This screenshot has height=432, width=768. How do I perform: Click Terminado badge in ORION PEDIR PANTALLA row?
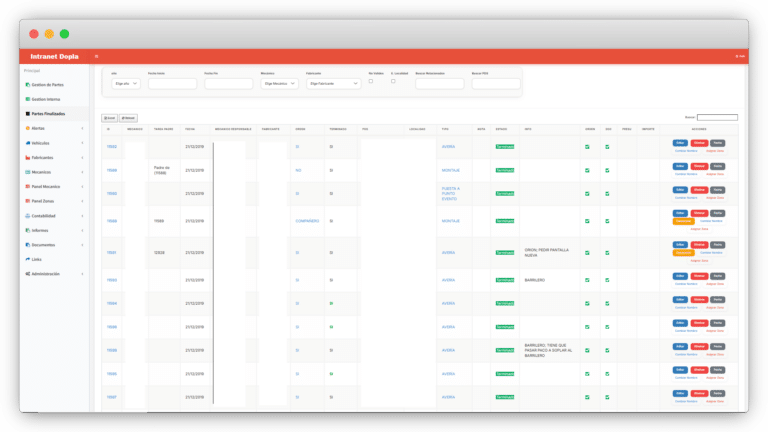click(x=505, y=253)
